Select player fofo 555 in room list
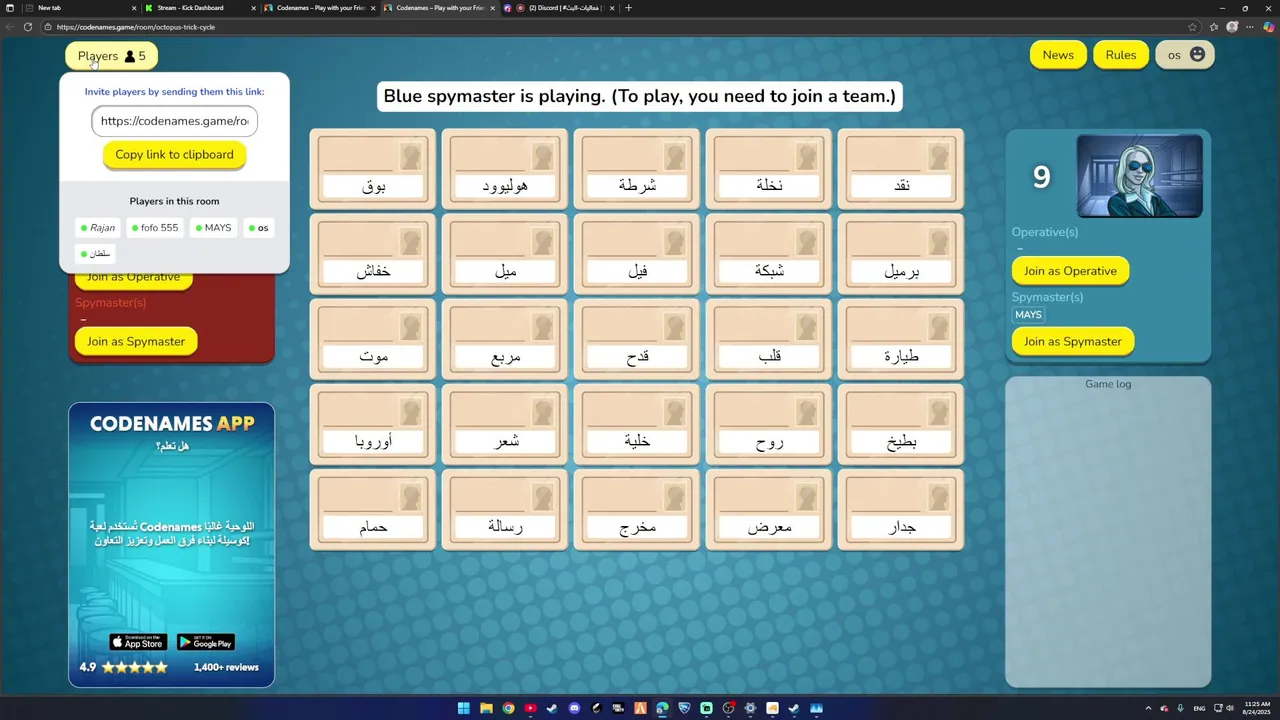The image size is (1280, 720). [x=155, y=228]
